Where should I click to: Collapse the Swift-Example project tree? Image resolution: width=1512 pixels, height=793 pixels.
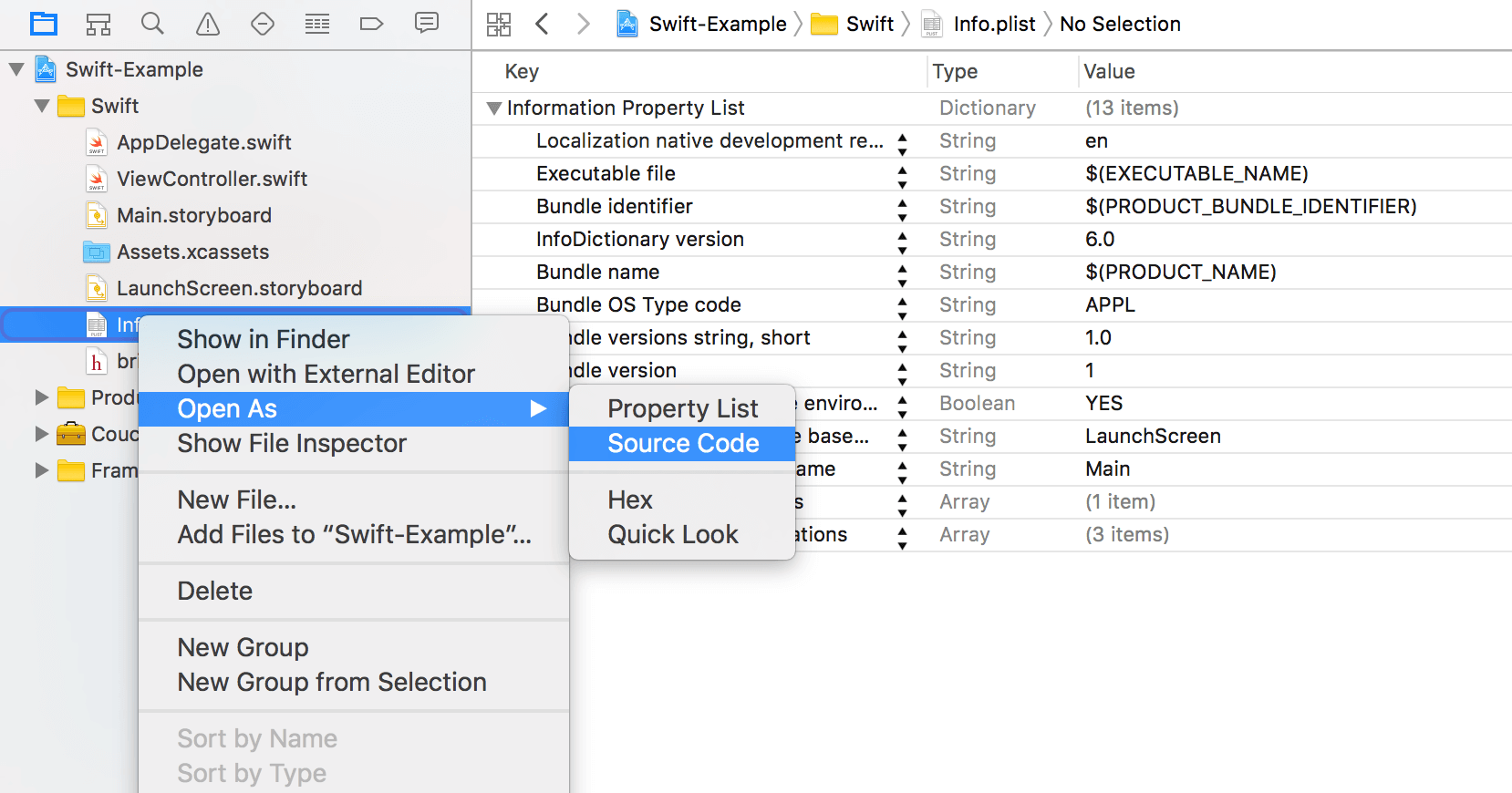(x=16, y=69)
